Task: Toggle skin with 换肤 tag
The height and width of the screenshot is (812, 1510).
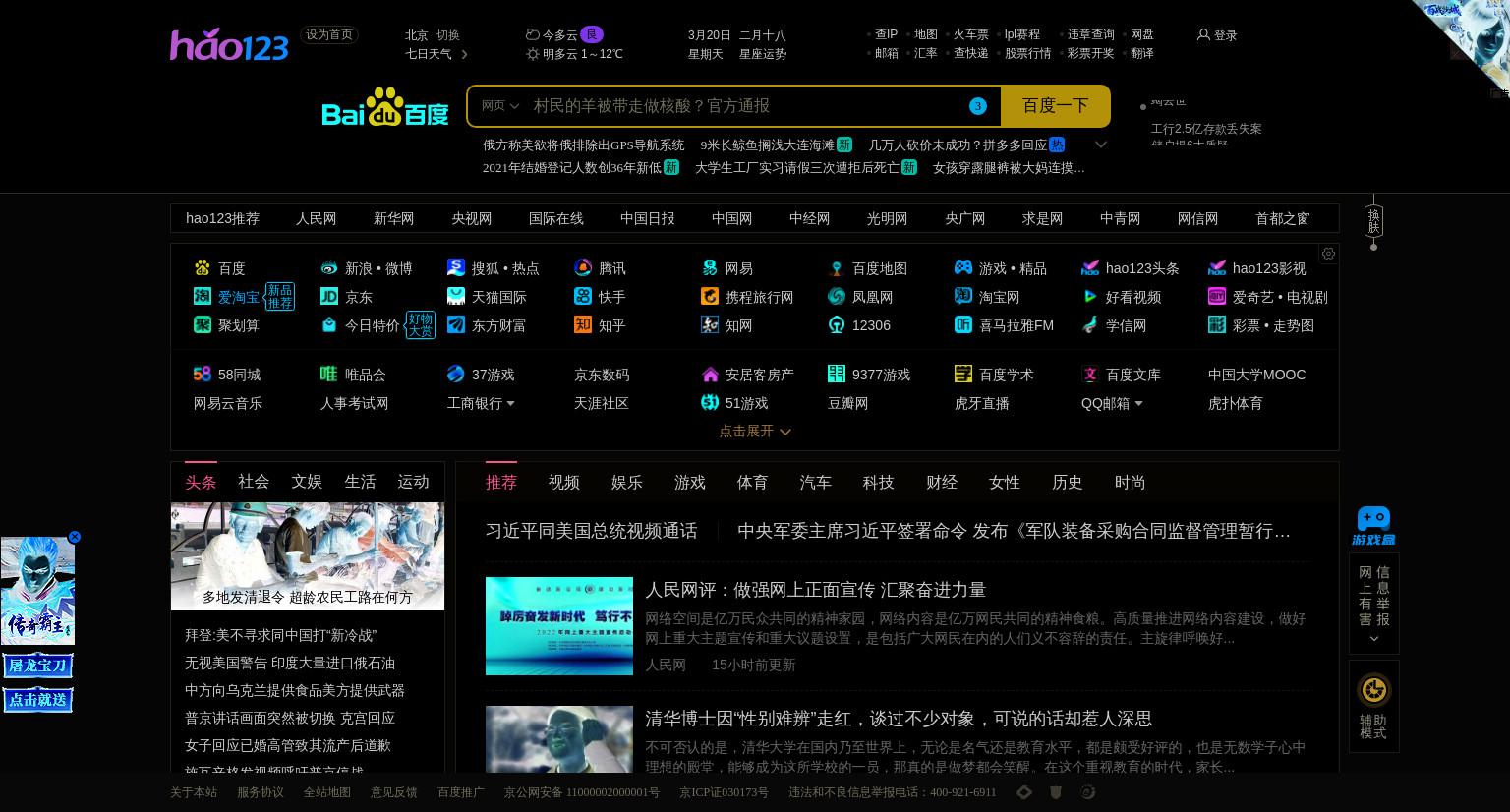Action: pos(1373,221)
